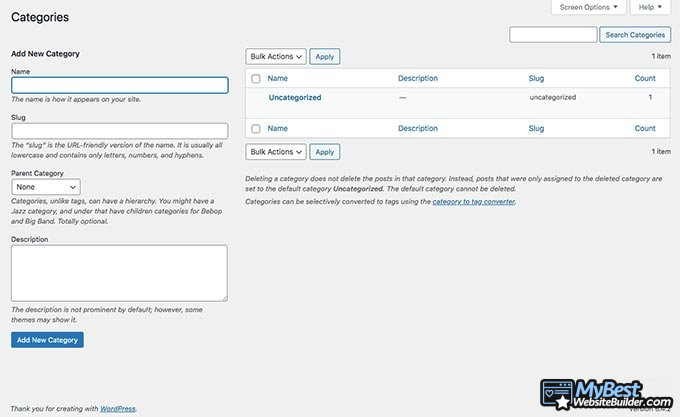Viewport: 680px width, 417px height.
Task: Open the bottom Bulk Actions dropdown
Action: (x=275, y=152)
